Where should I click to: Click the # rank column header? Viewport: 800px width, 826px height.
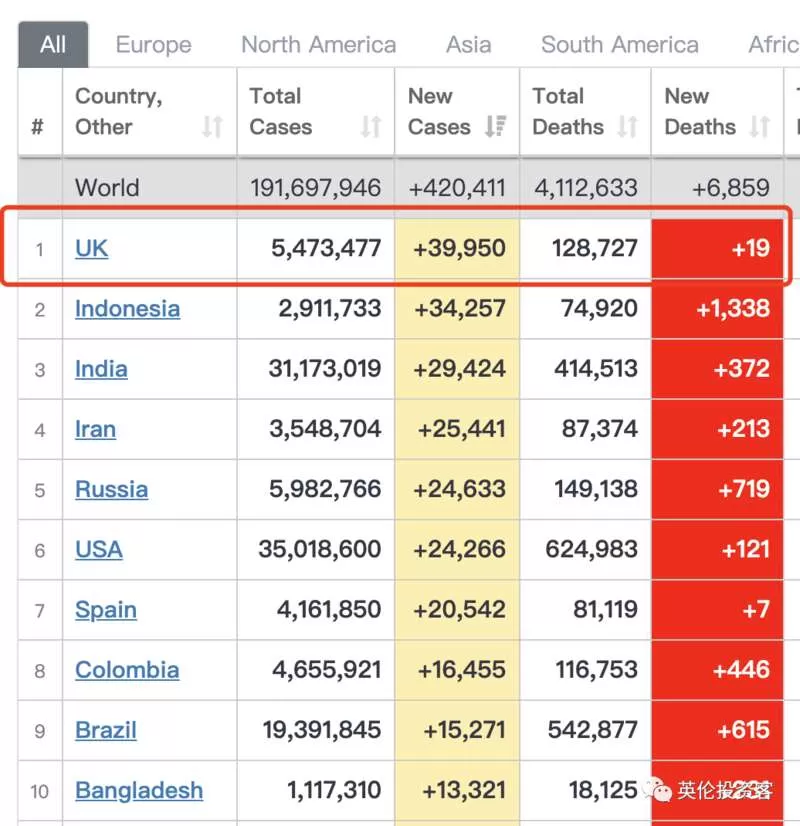(x=37, y=126)
